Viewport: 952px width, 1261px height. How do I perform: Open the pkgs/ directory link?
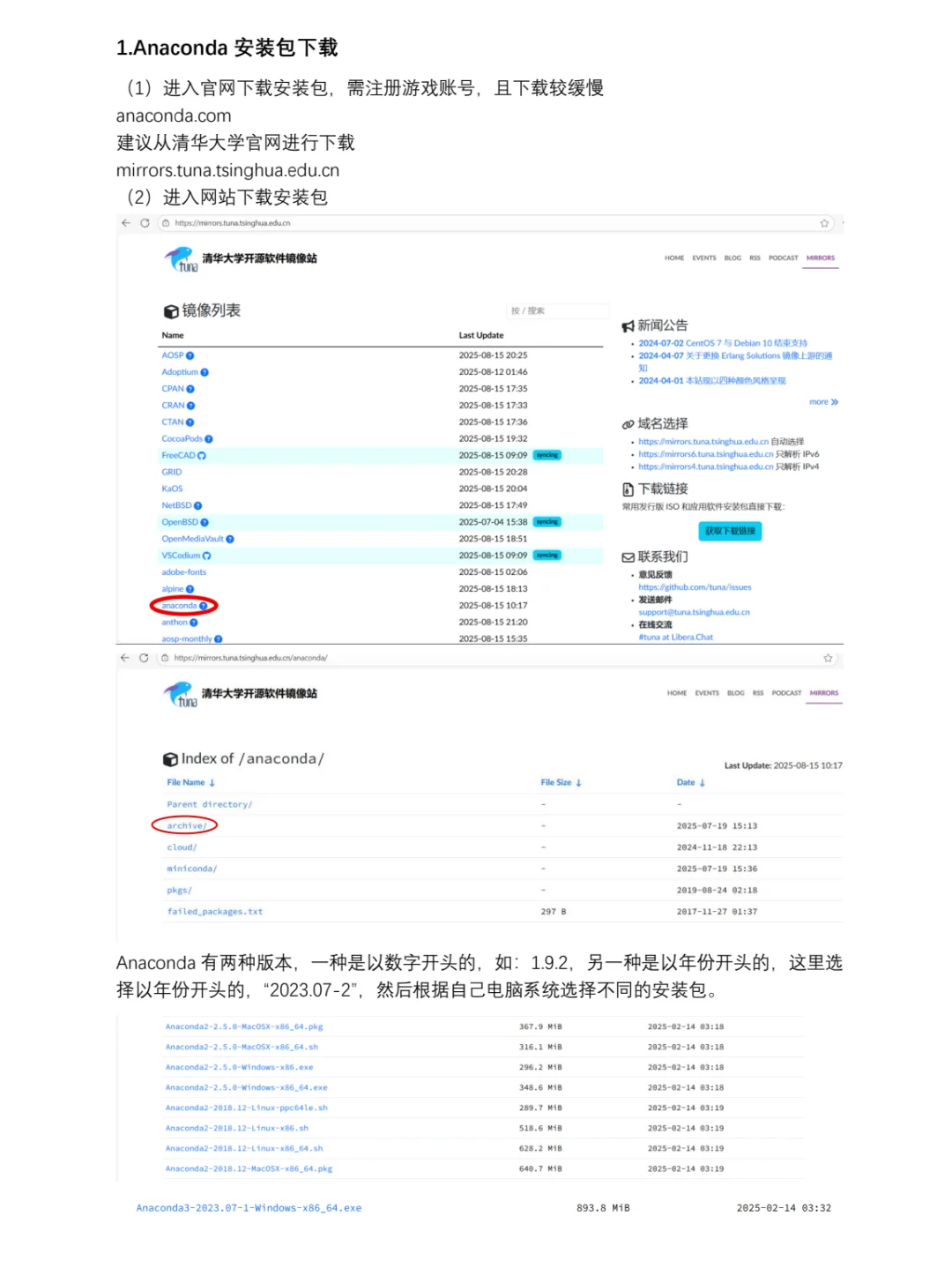pyautogui.click(x=179, y=891)
